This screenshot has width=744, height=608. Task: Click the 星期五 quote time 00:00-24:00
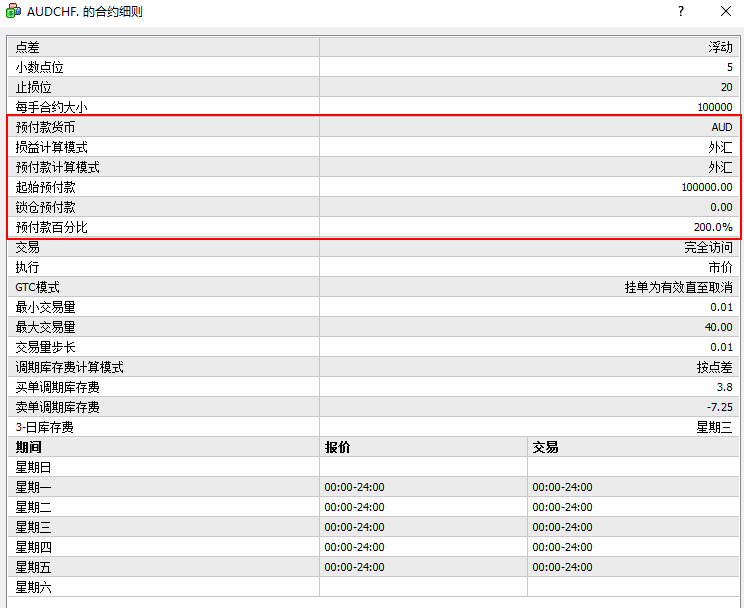coord(354,567)
